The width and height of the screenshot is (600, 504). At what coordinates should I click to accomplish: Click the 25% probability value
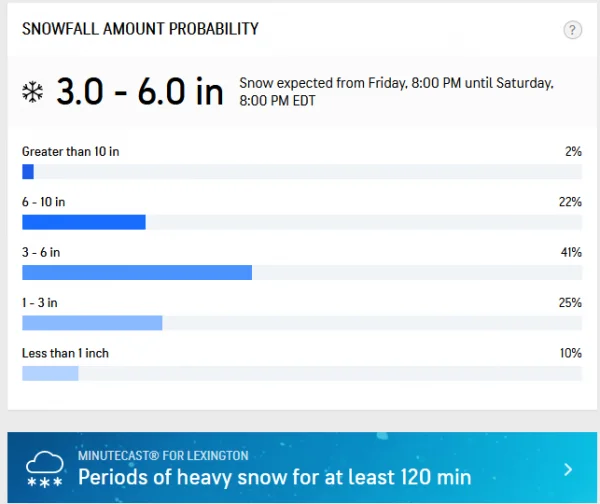(570, 303)
